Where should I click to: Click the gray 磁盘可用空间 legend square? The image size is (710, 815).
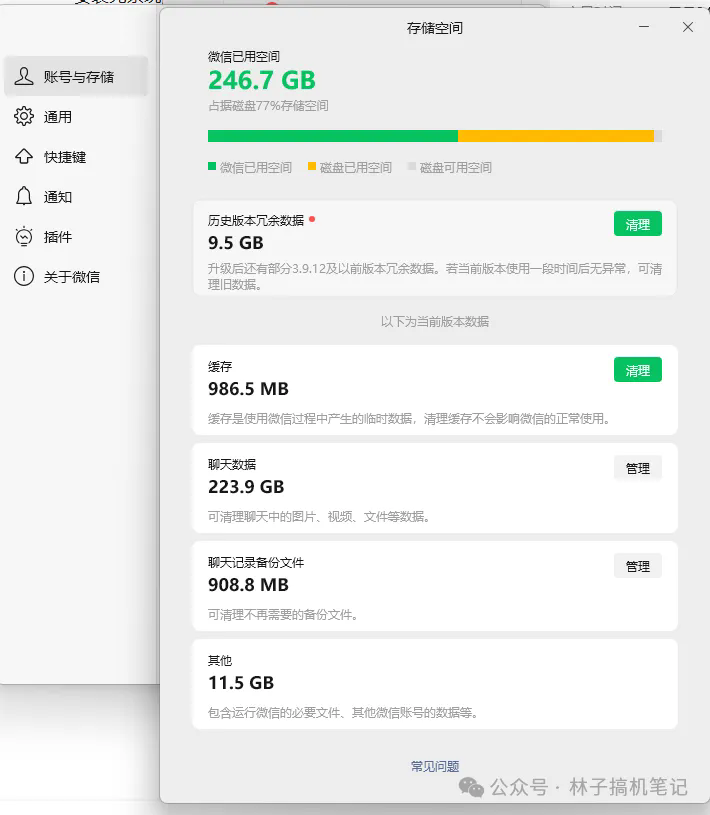(x=411, y=167)
